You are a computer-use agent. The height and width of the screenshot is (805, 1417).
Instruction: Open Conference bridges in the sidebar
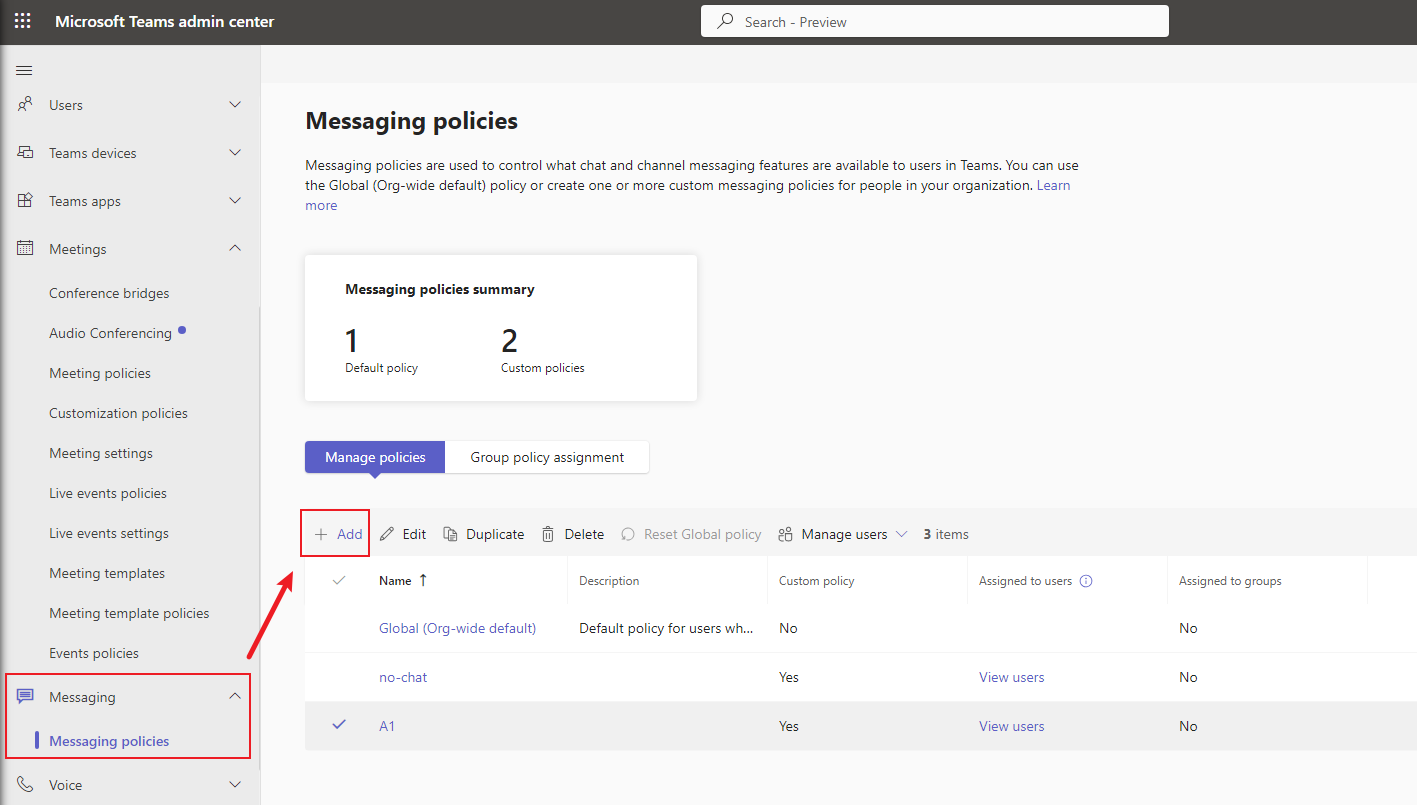(x=109, y=293)
